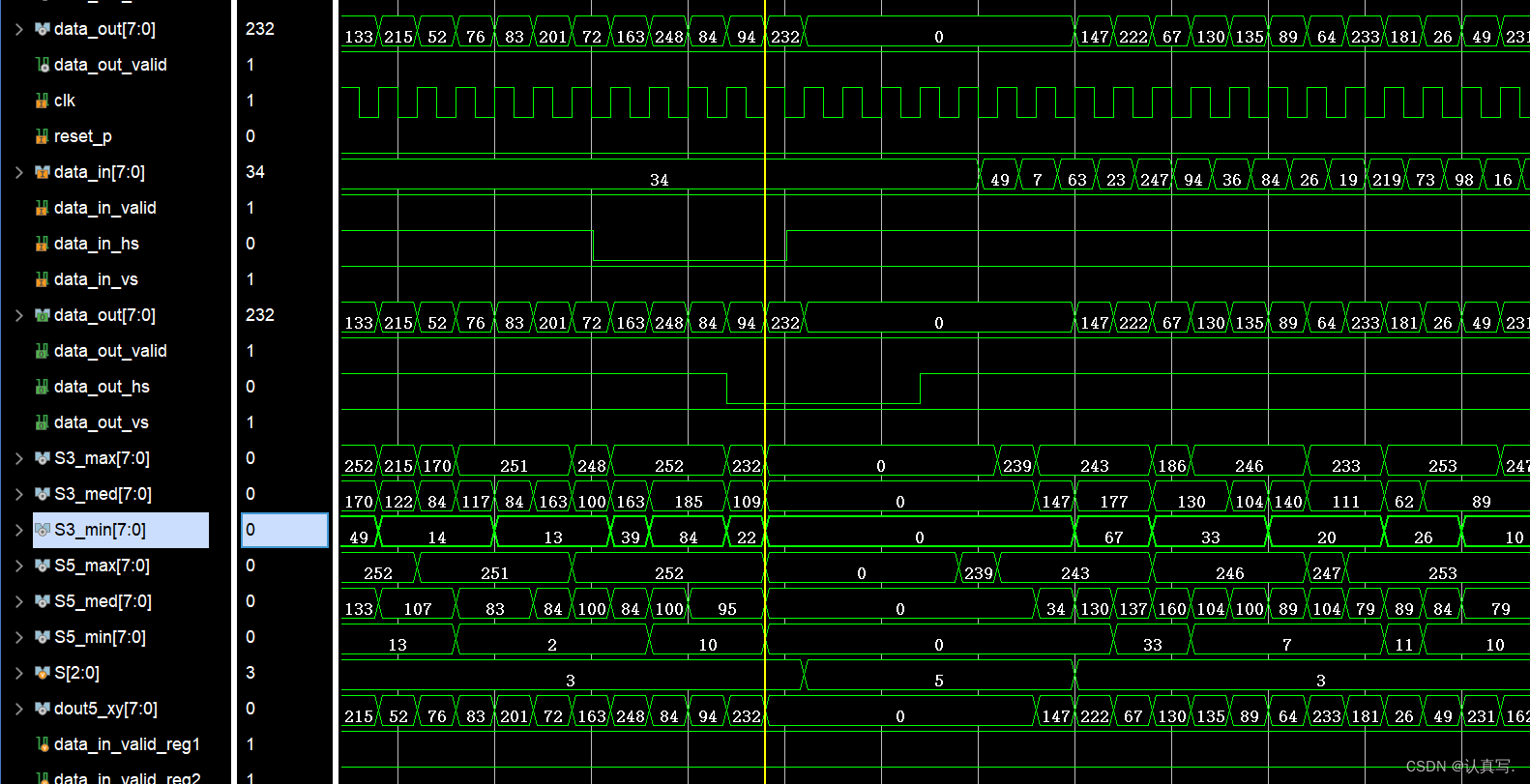The image size is (1530, 784).
Task: Click the S5_med bus icon
Action: pos(42,601)
